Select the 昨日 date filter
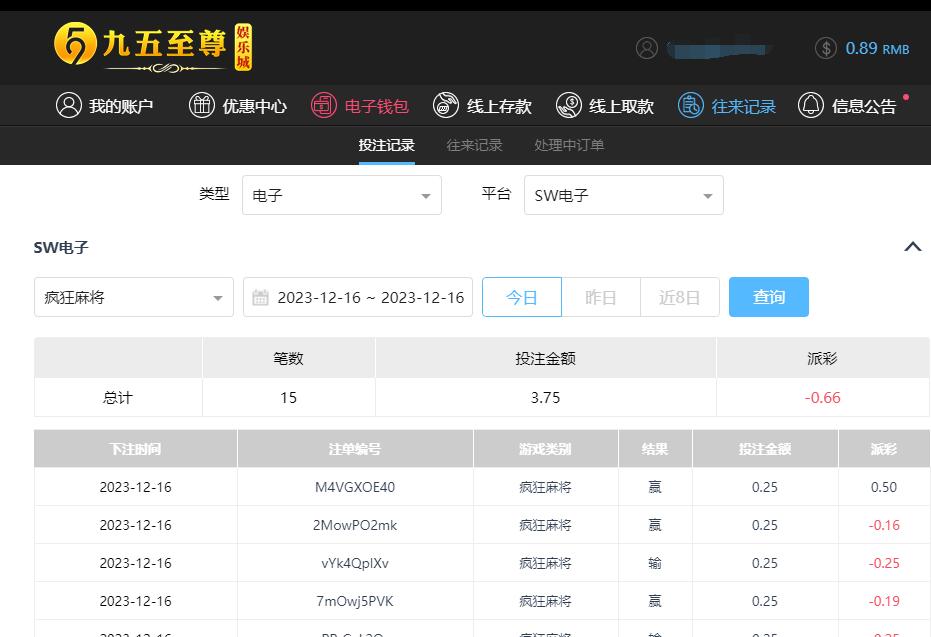The image size is (931, 637). tap(601, 297)
